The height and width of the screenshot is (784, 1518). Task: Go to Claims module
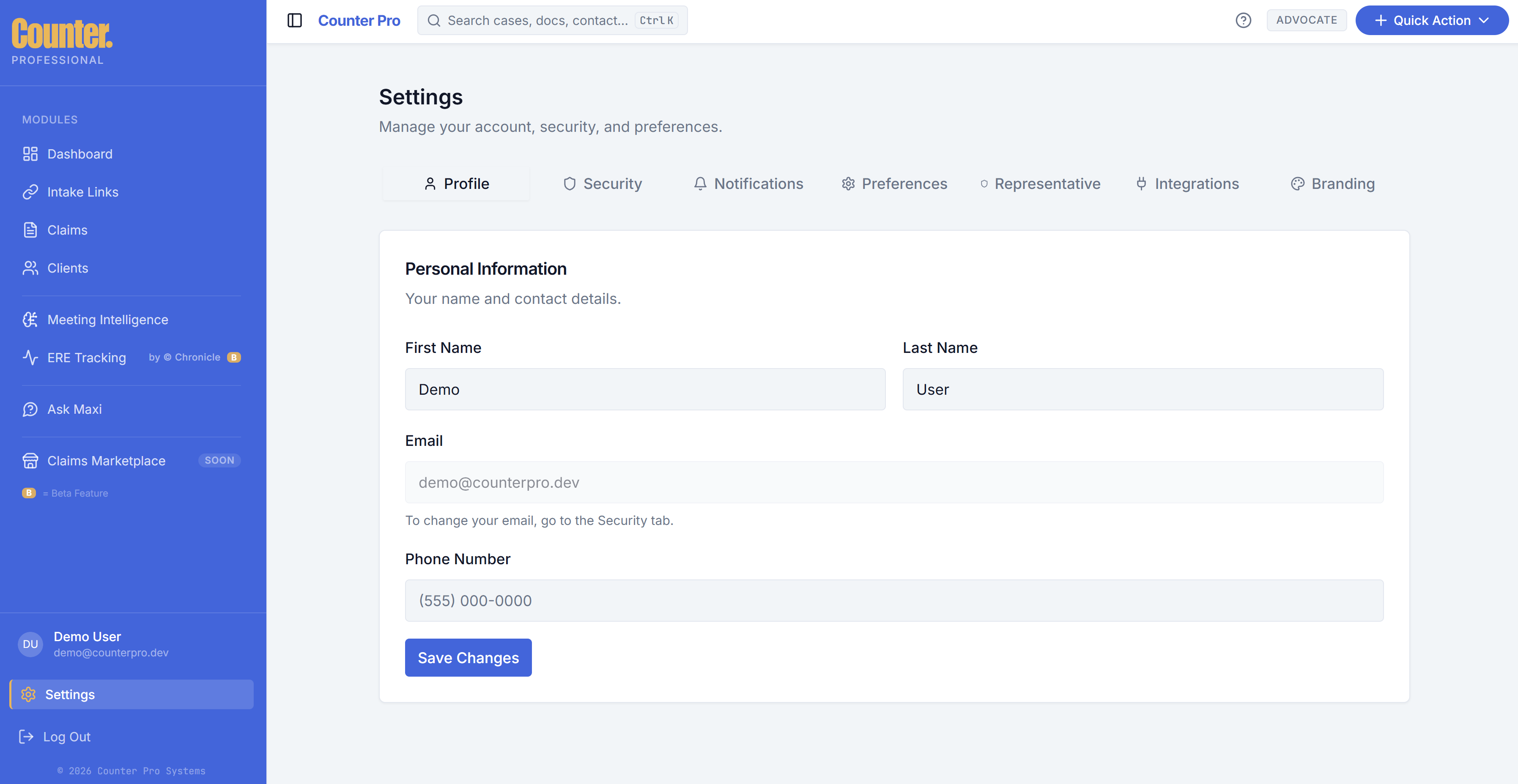coord(67,230)
